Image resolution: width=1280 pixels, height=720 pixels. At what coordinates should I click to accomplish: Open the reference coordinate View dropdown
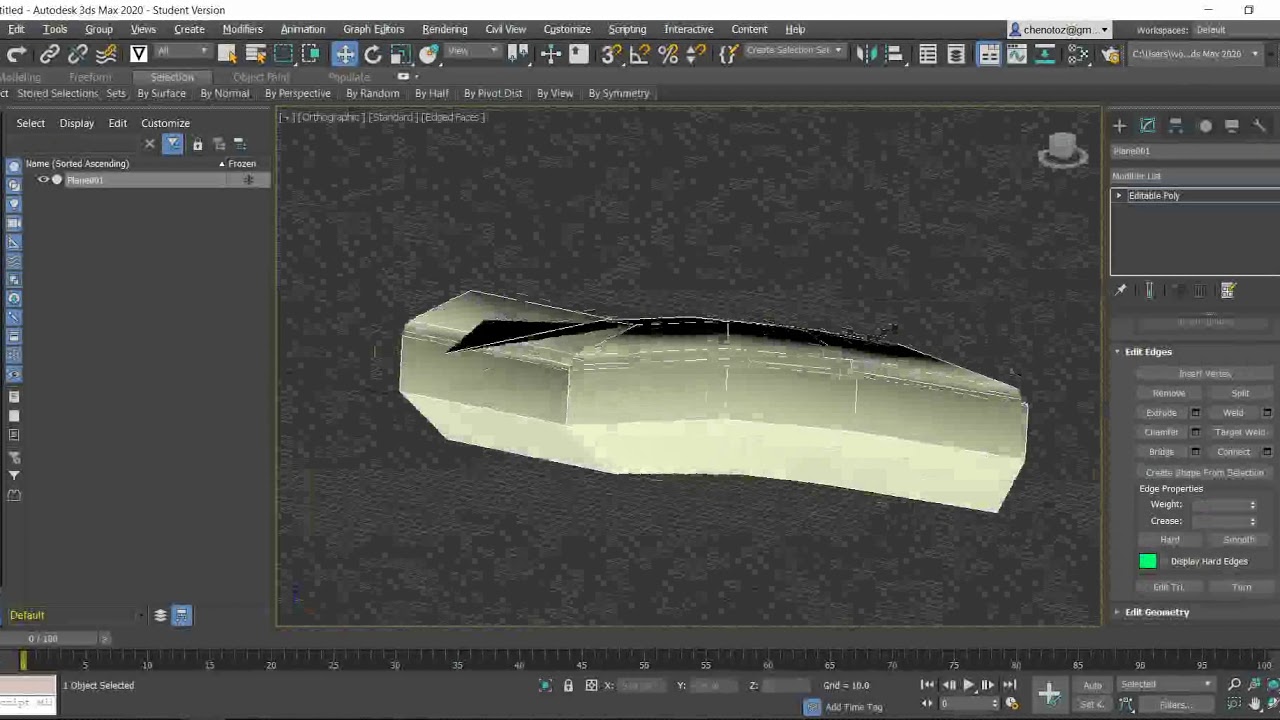472,52
